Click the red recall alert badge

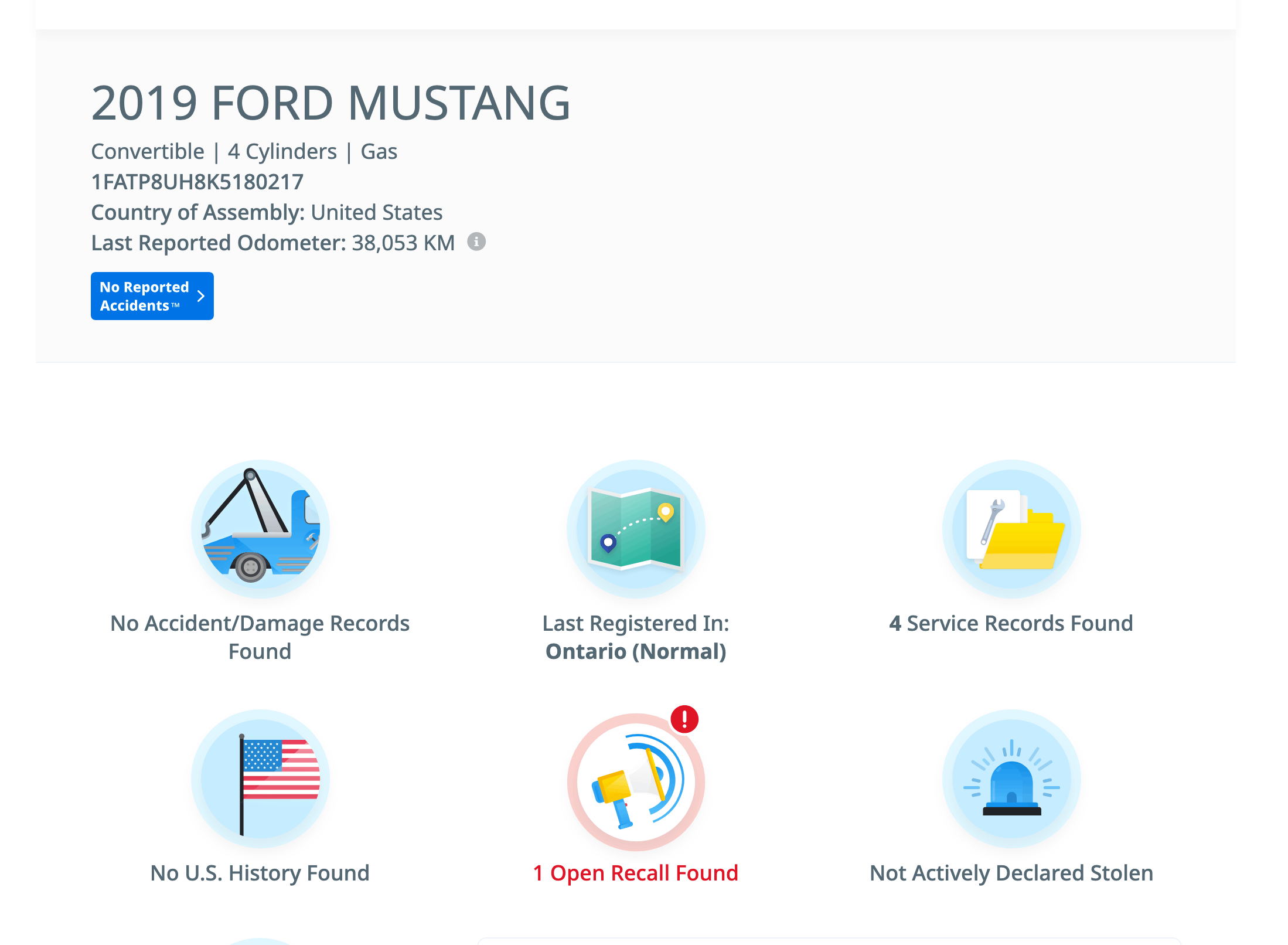(x=684, y=719)
